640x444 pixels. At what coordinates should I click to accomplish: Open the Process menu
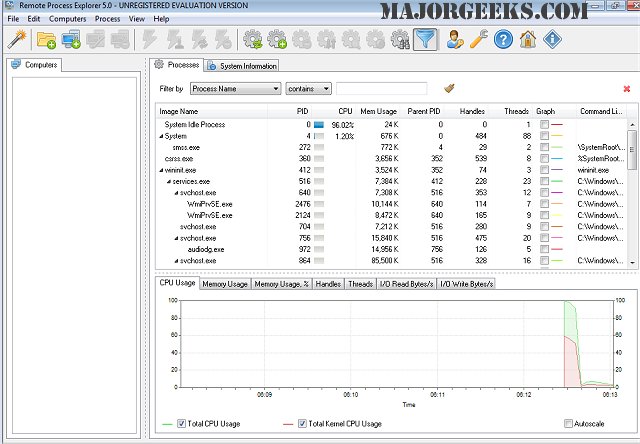(x=107, y=19)
